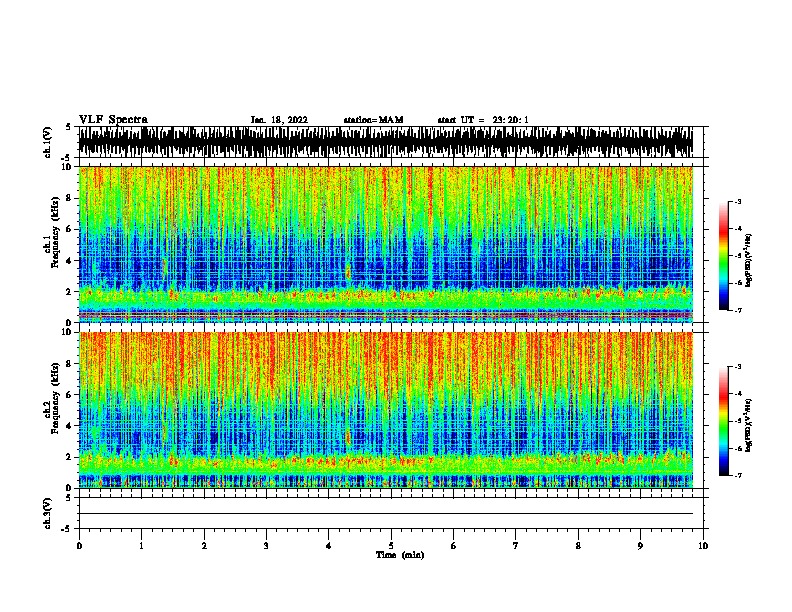Click the flat ch.3 voltage trace line
Image resolution: width=792 pixels, height=612 pixels.
click(386, 514)
